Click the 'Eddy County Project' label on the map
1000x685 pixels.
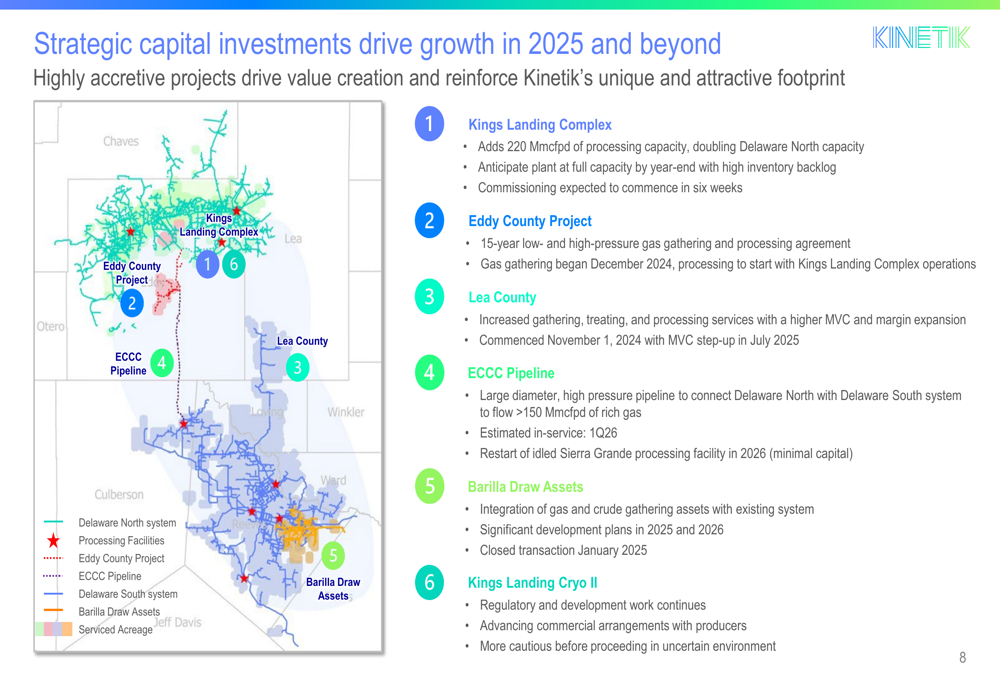pos(132,273)
